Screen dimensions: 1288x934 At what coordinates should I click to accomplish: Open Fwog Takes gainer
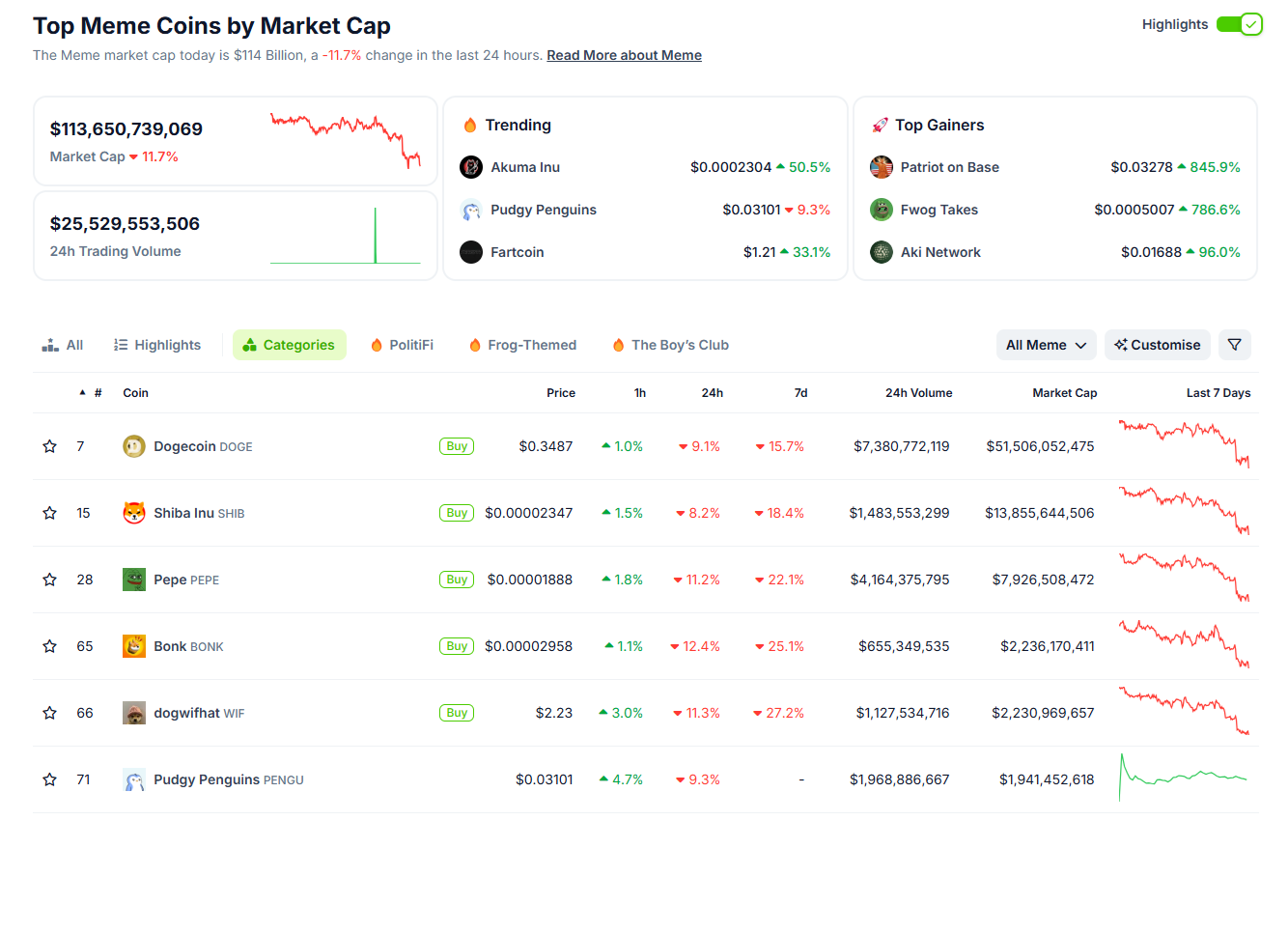(939, 210)
